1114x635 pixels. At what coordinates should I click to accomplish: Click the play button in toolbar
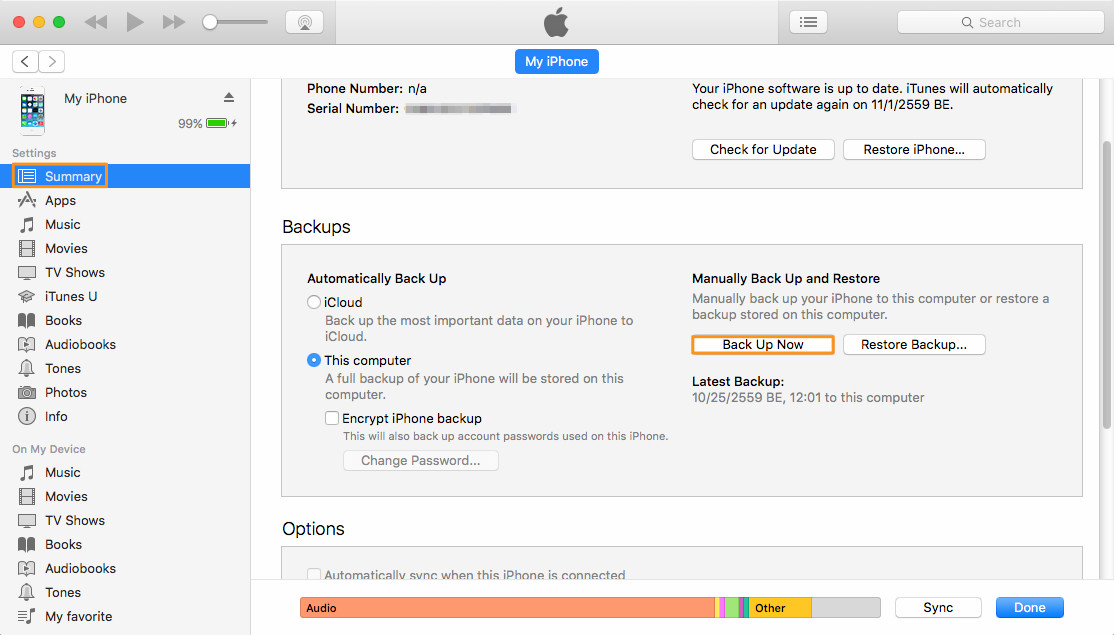pyautogui.click(x=134, y=22)
